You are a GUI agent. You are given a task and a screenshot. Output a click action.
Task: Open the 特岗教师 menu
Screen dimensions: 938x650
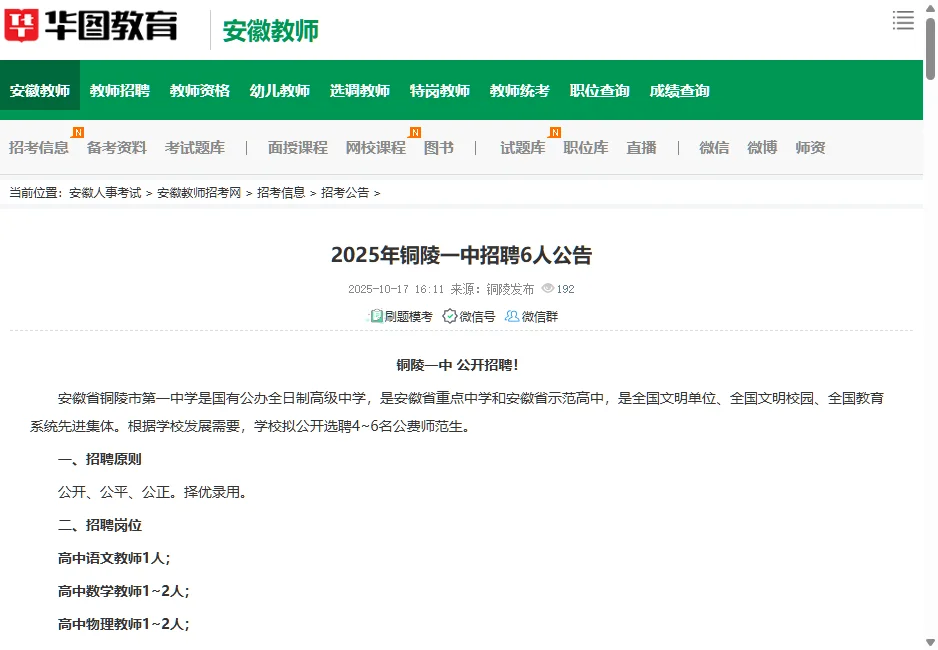pyautogui.click(x=438, y=89)
